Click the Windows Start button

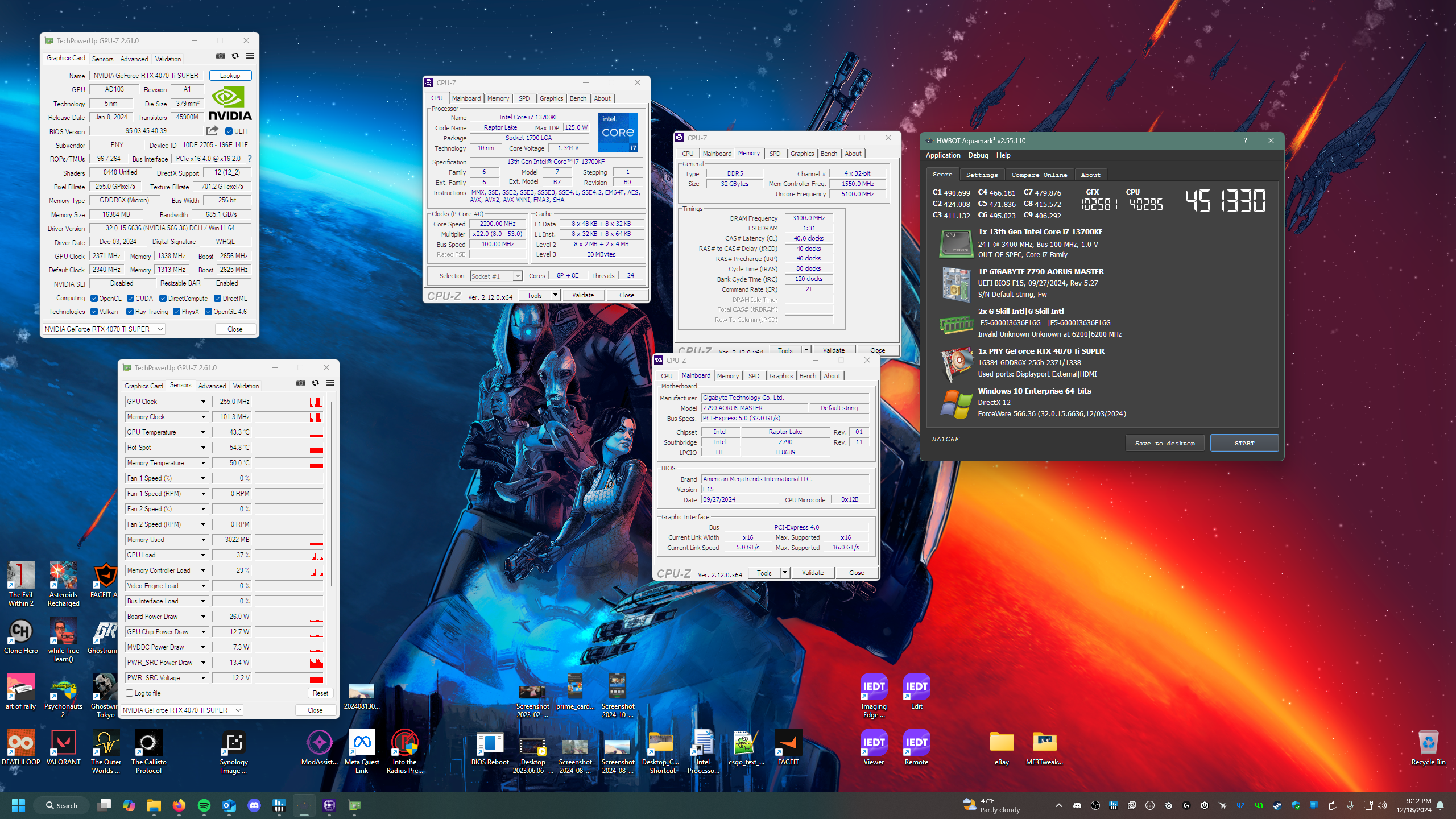[x=18, y=805]
